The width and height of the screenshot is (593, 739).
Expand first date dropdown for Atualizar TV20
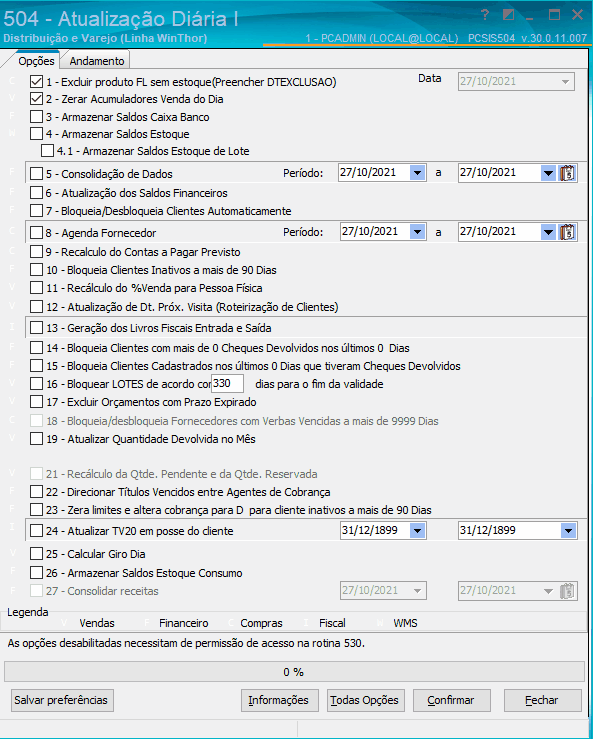(x=418, y=531)
